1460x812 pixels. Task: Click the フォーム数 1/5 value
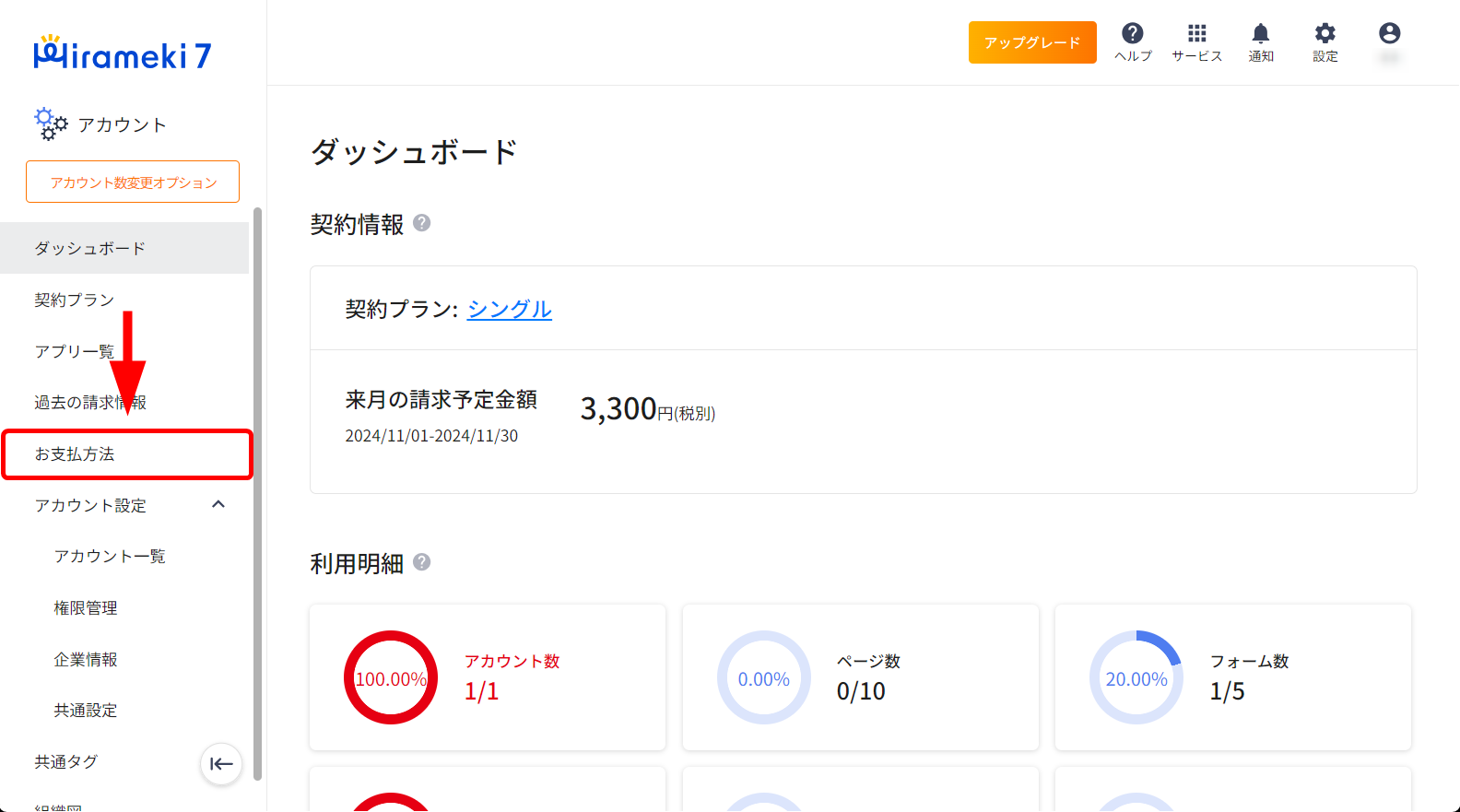[x=1227, y=691]
